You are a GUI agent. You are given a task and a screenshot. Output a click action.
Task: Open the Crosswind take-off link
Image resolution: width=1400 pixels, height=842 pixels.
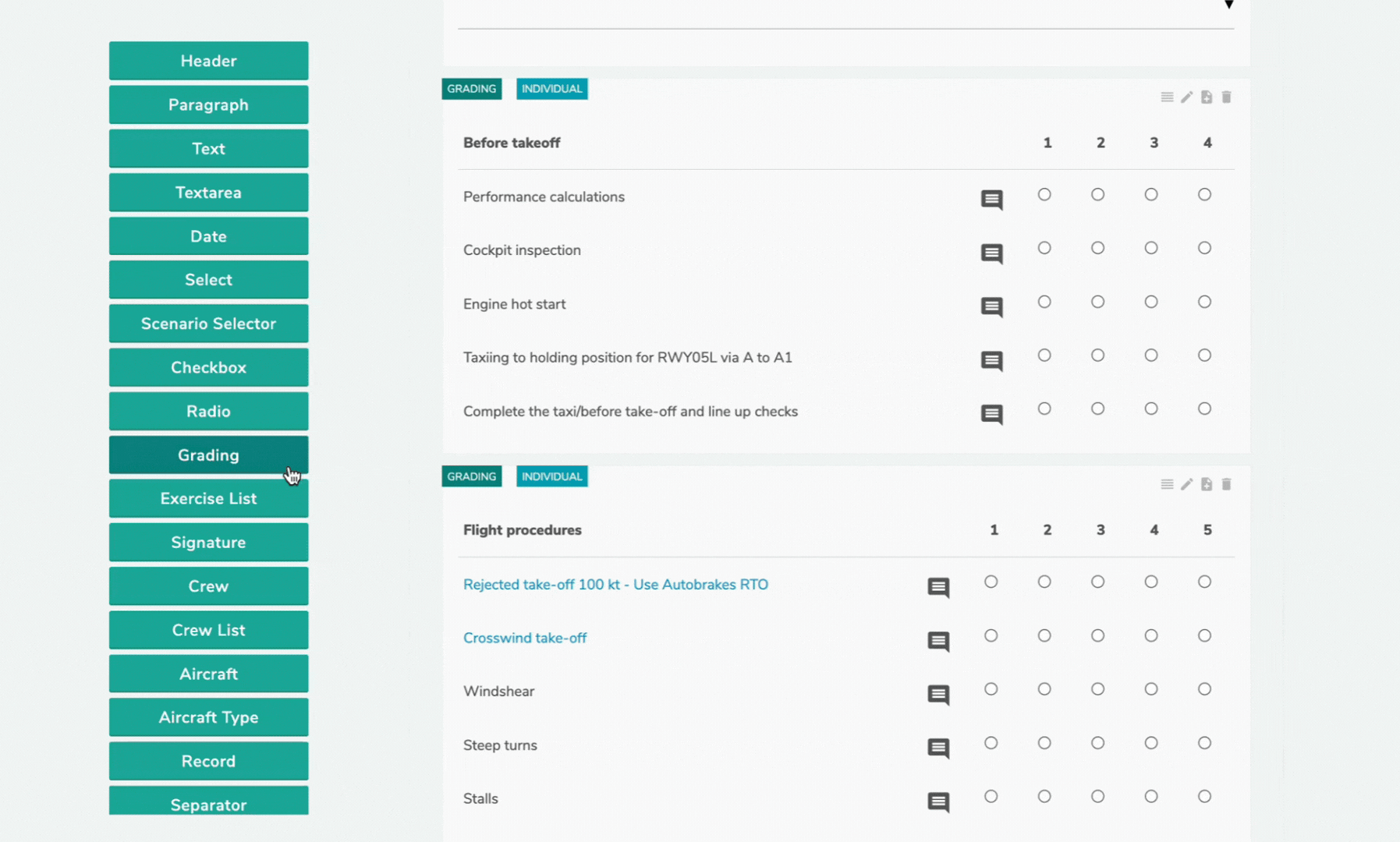coord(524,639)
